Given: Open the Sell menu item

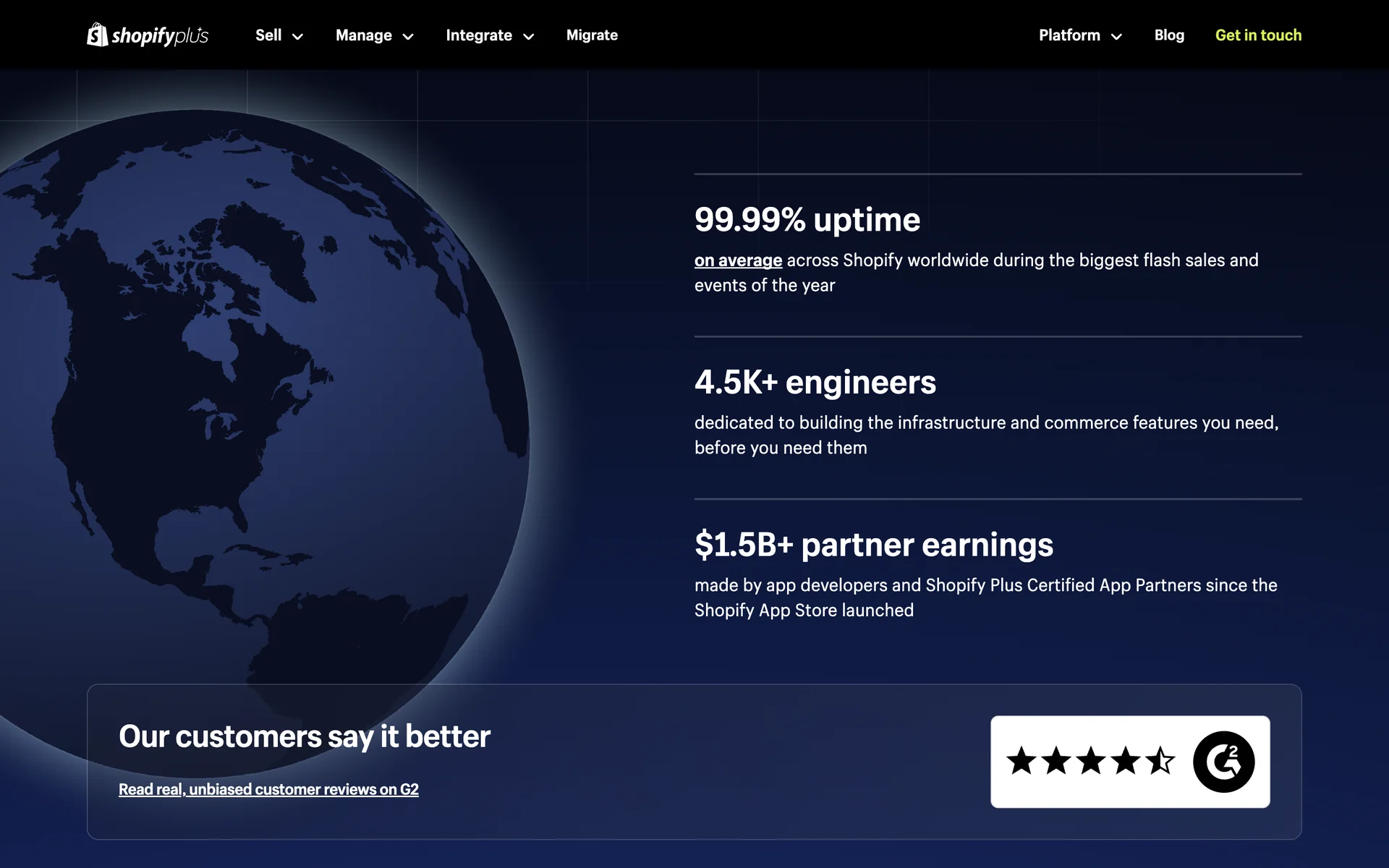Looking at the screenshot, I should (x=268, y=35).
